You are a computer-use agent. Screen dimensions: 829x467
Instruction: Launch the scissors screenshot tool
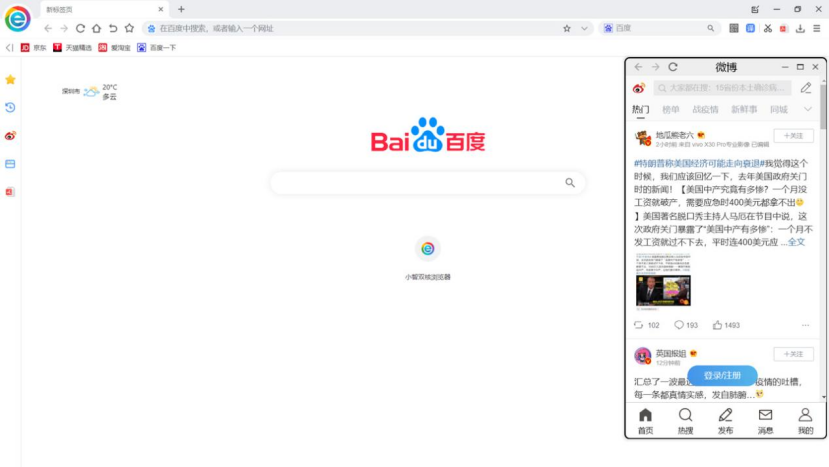768,29
